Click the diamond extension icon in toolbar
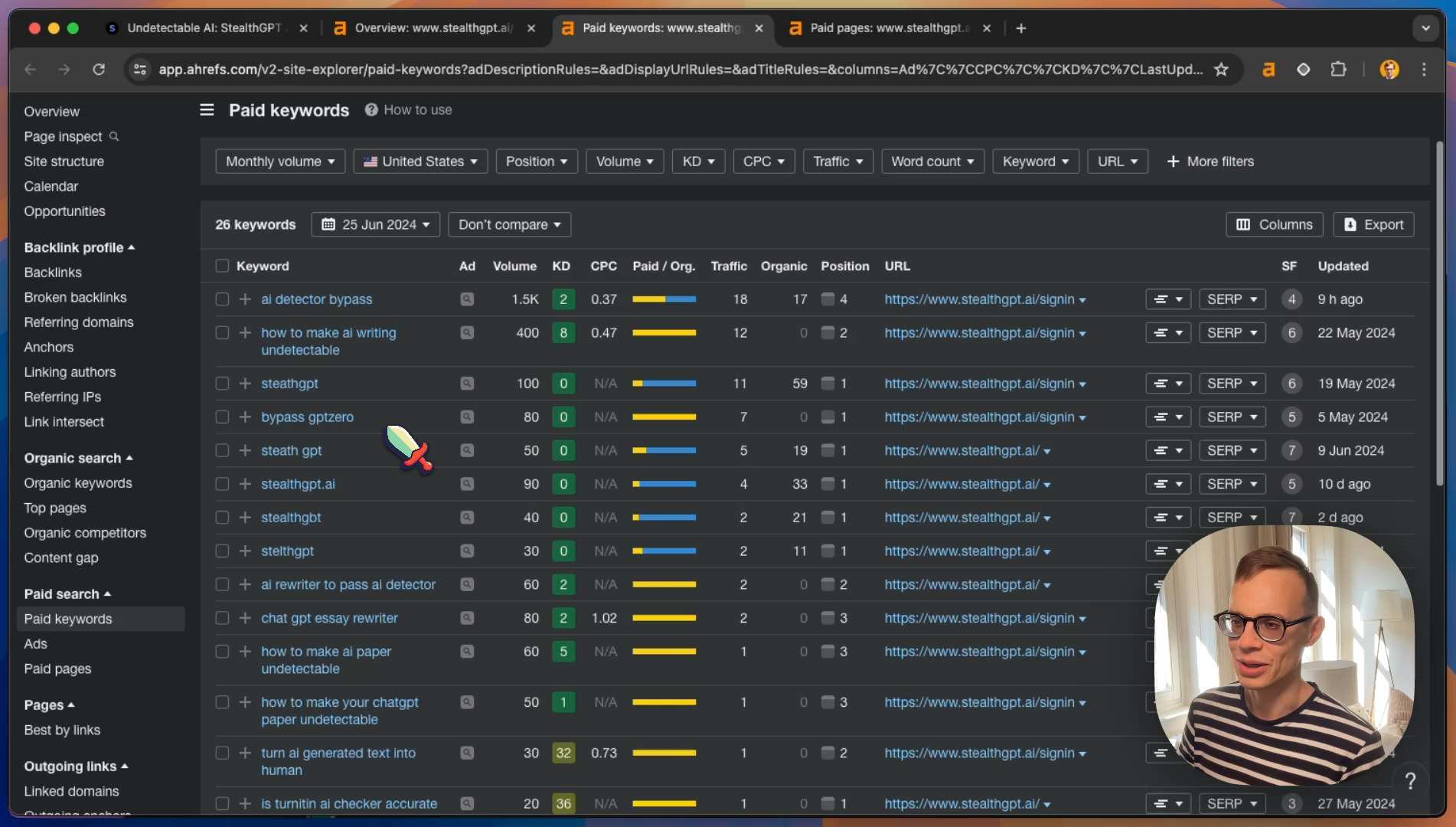The height and width of the screenshot is (827, 1456). tap(1303, 70)
